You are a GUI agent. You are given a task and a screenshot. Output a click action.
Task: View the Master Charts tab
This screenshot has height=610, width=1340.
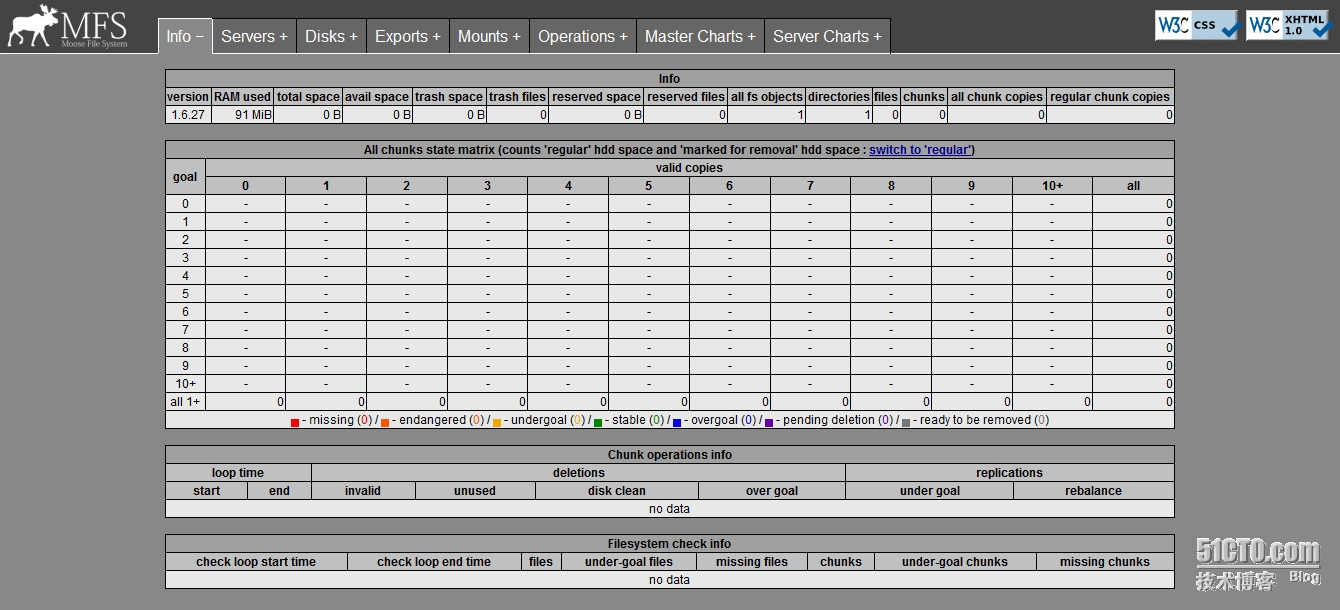(700, 36)
